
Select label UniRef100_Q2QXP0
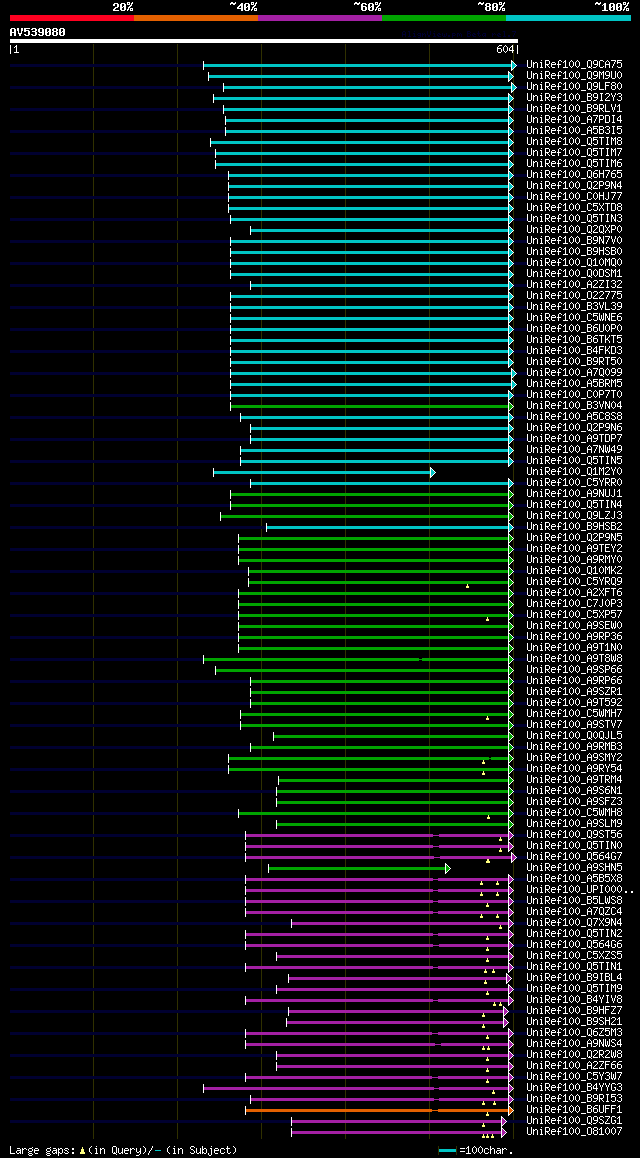pos(574,230)
